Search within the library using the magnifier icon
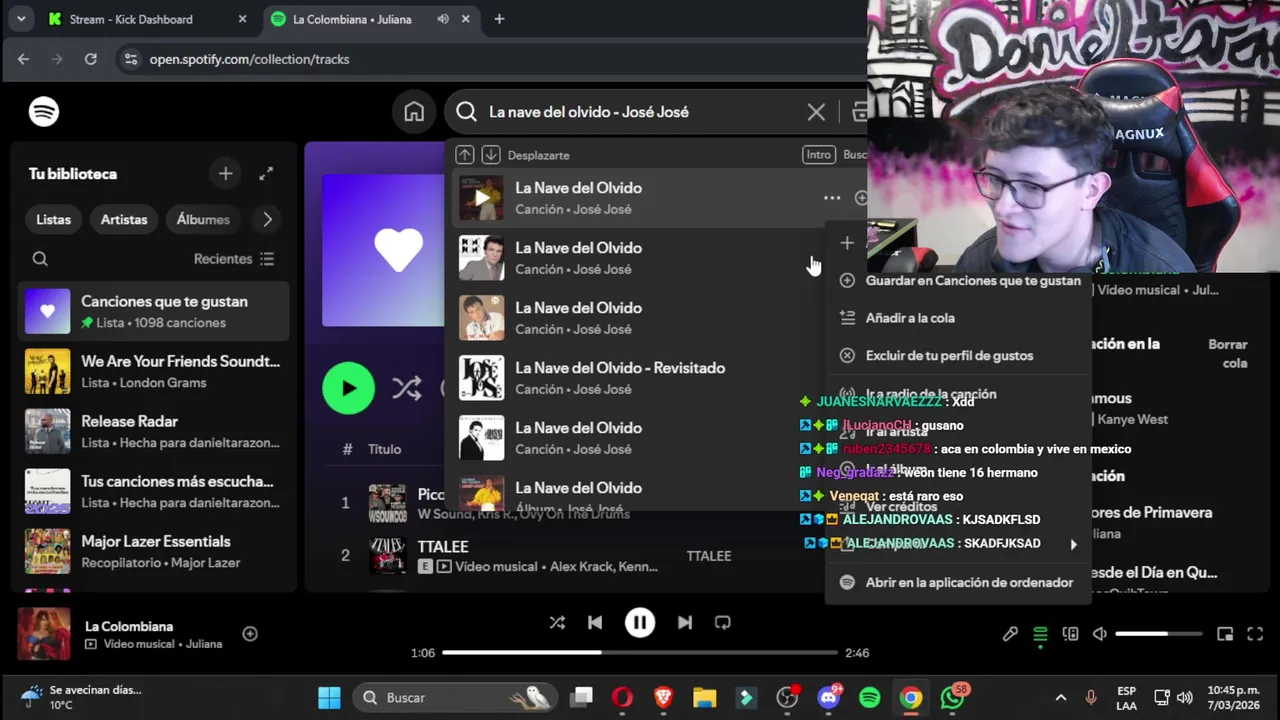1280x720 pixels. [x=40, y=259]
